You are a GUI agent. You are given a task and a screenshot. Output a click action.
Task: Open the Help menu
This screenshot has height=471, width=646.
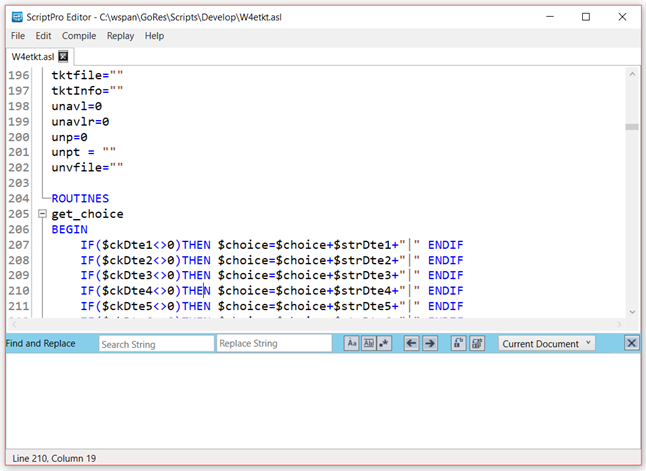(154, 36)
